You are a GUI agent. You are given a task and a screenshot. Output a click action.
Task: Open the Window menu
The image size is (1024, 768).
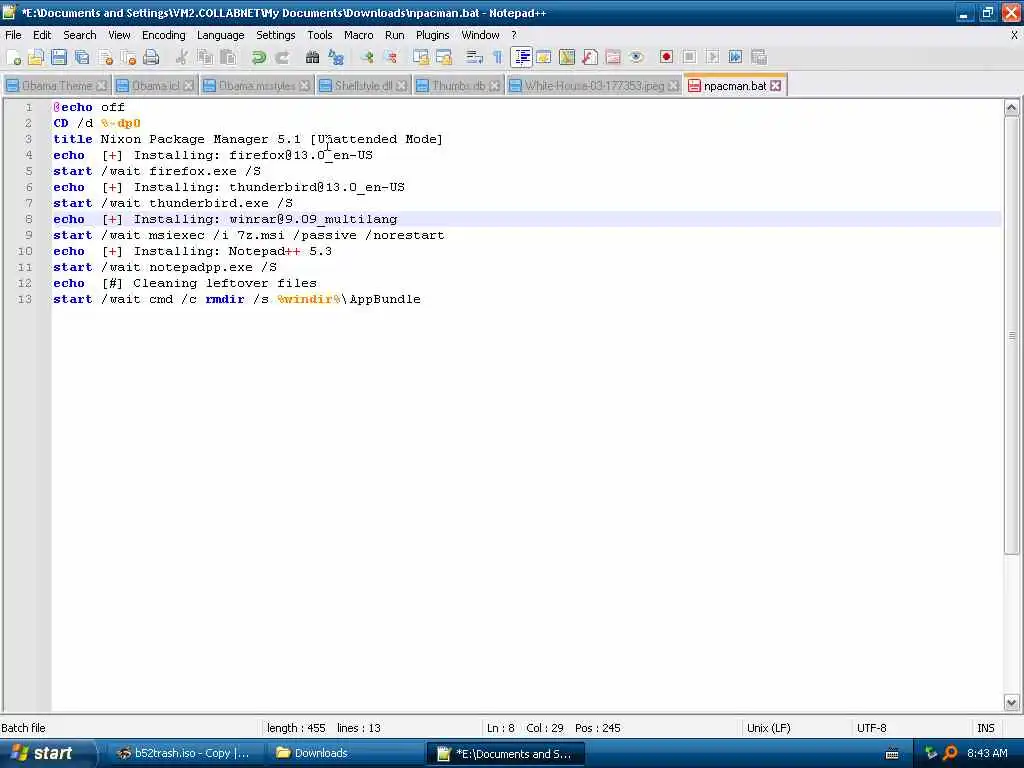coord(480,35)
